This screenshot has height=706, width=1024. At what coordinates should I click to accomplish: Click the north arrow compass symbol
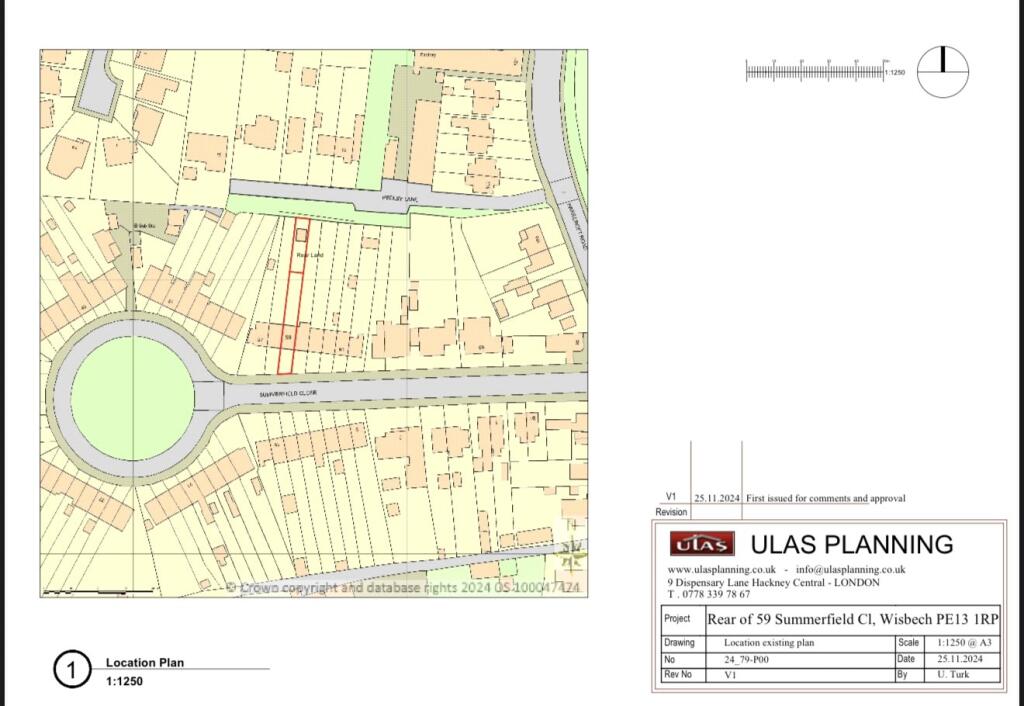pyautogui.click(x=942, y=73)
